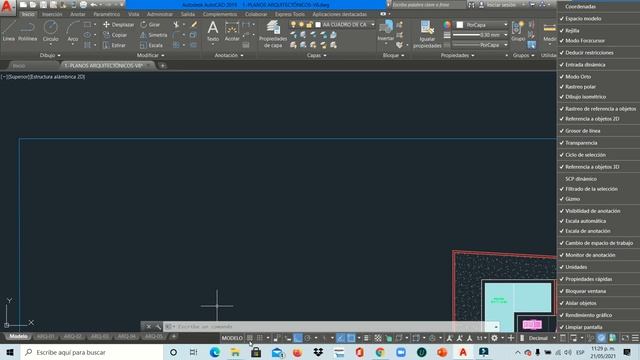
Task: Close the command line with X
Action: click(149, 327)
